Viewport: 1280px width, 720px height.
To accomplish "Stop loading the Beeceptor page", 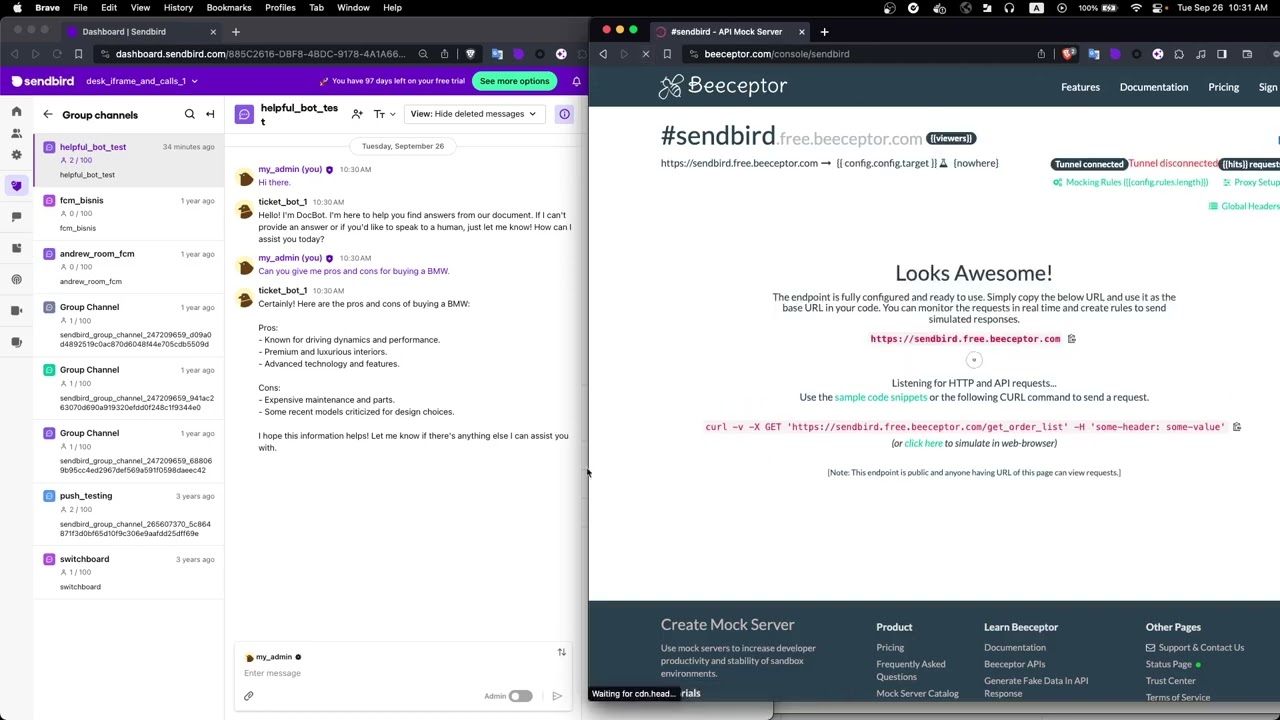I will coord(645,54).
